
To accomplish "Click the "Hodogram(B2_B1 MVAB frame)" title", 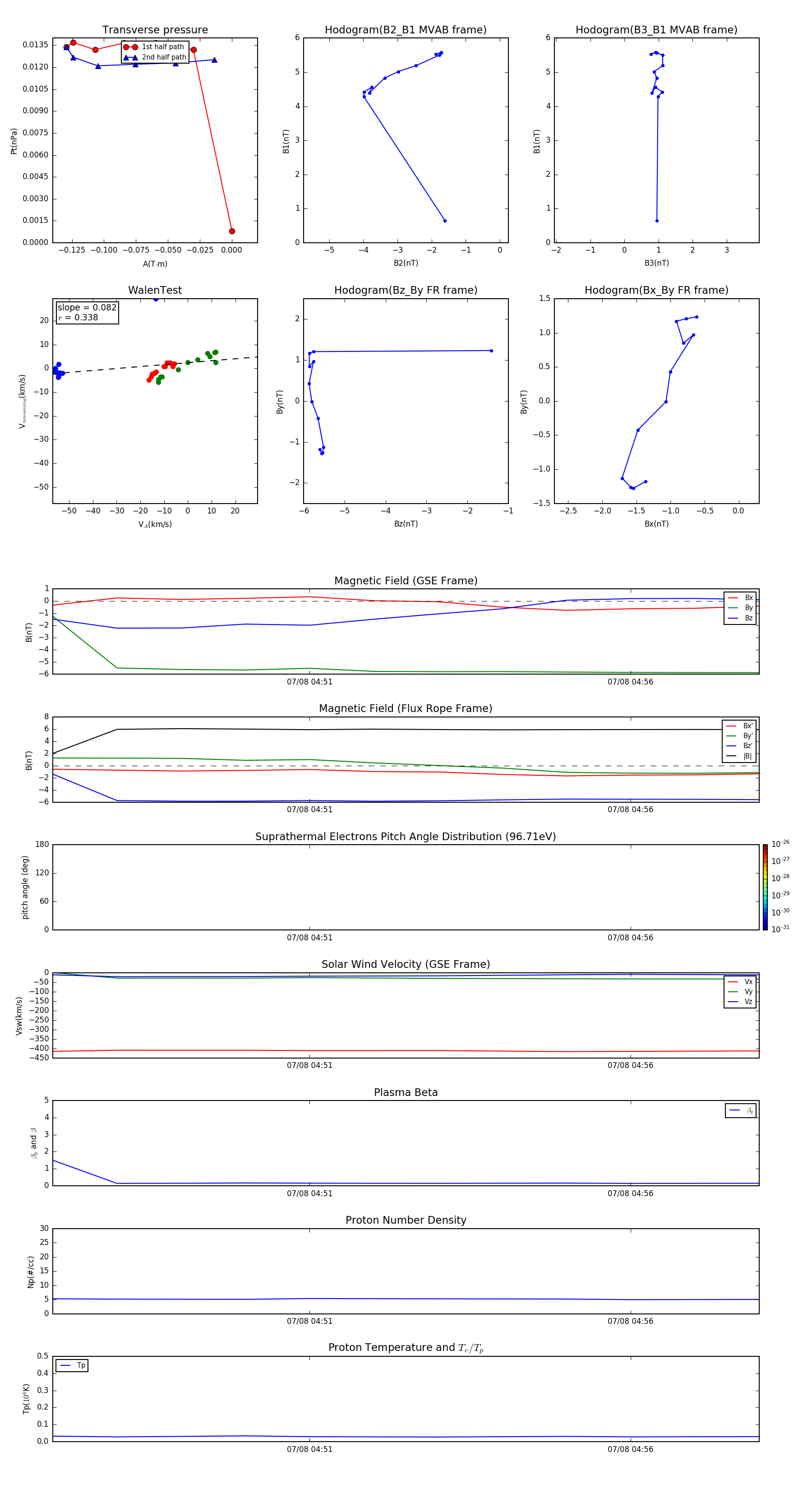I will (406, 30).
